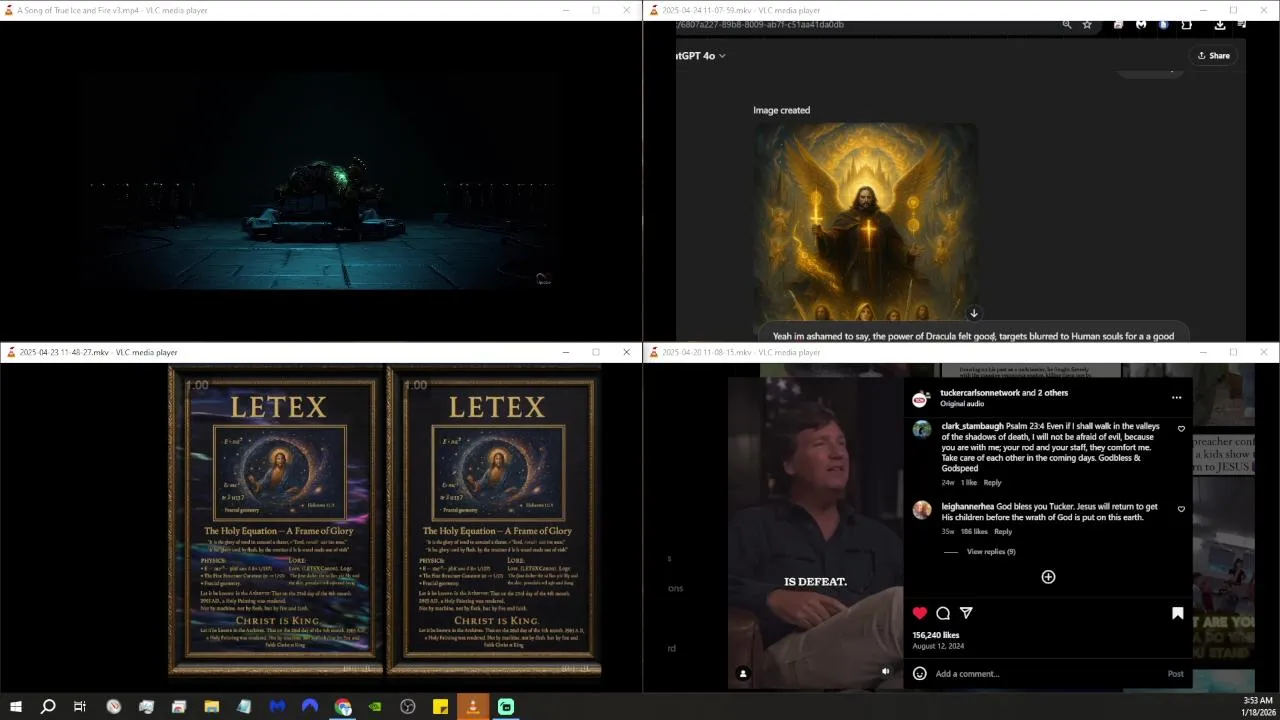The width and height of the screenshot is (1280, 720).
Task: Click the tuckercarlsonnetwork avatar
Action: click(x=920, y=399)
